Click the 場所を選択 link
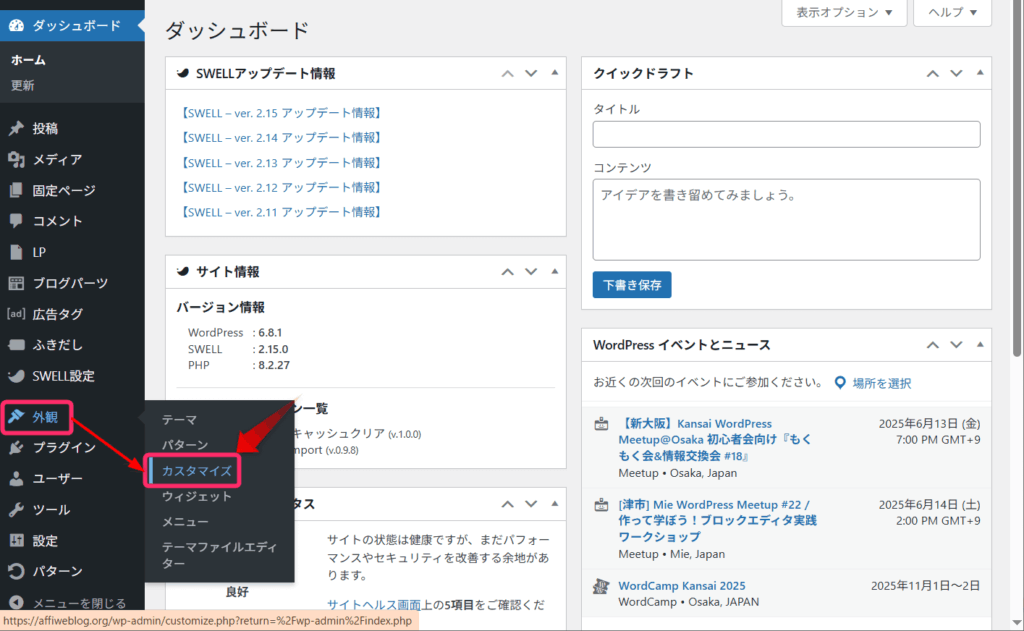This screenshot has width=1024, height=631. coord(882,383)
